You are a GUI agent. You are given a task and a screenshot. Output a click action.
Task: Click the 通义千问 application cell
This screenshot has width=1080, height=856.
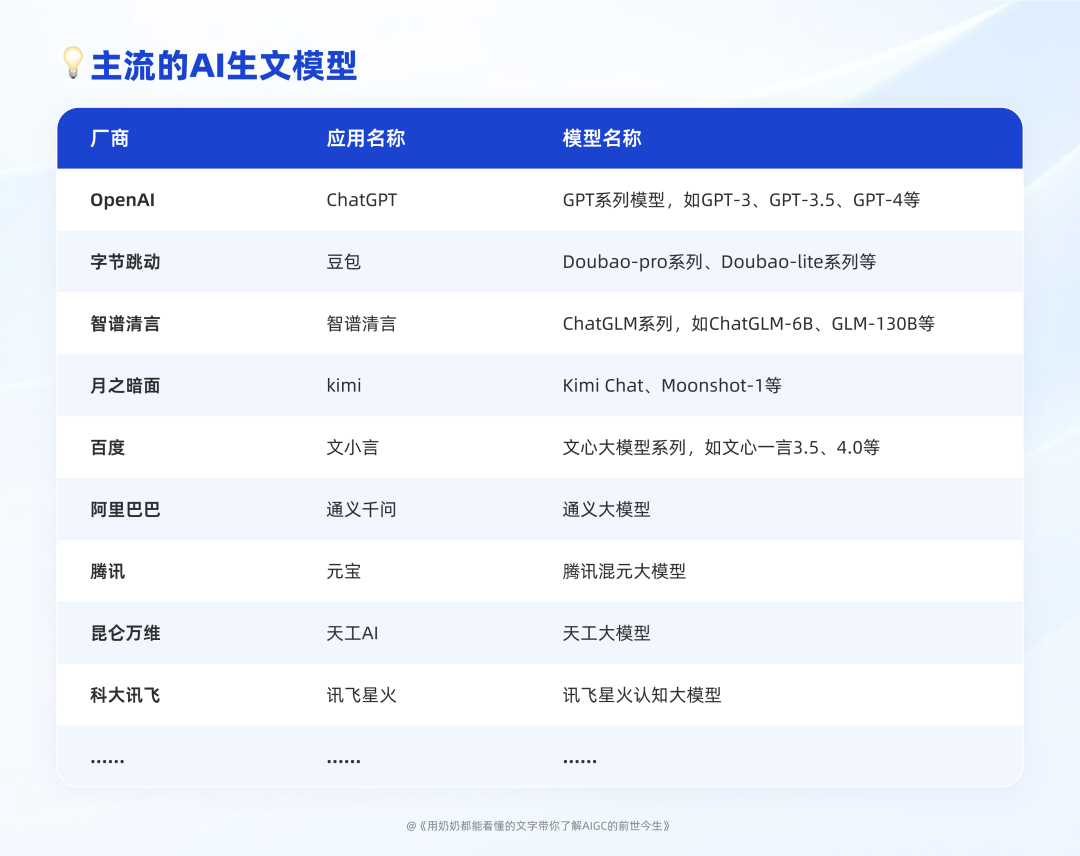pos(362,510)
